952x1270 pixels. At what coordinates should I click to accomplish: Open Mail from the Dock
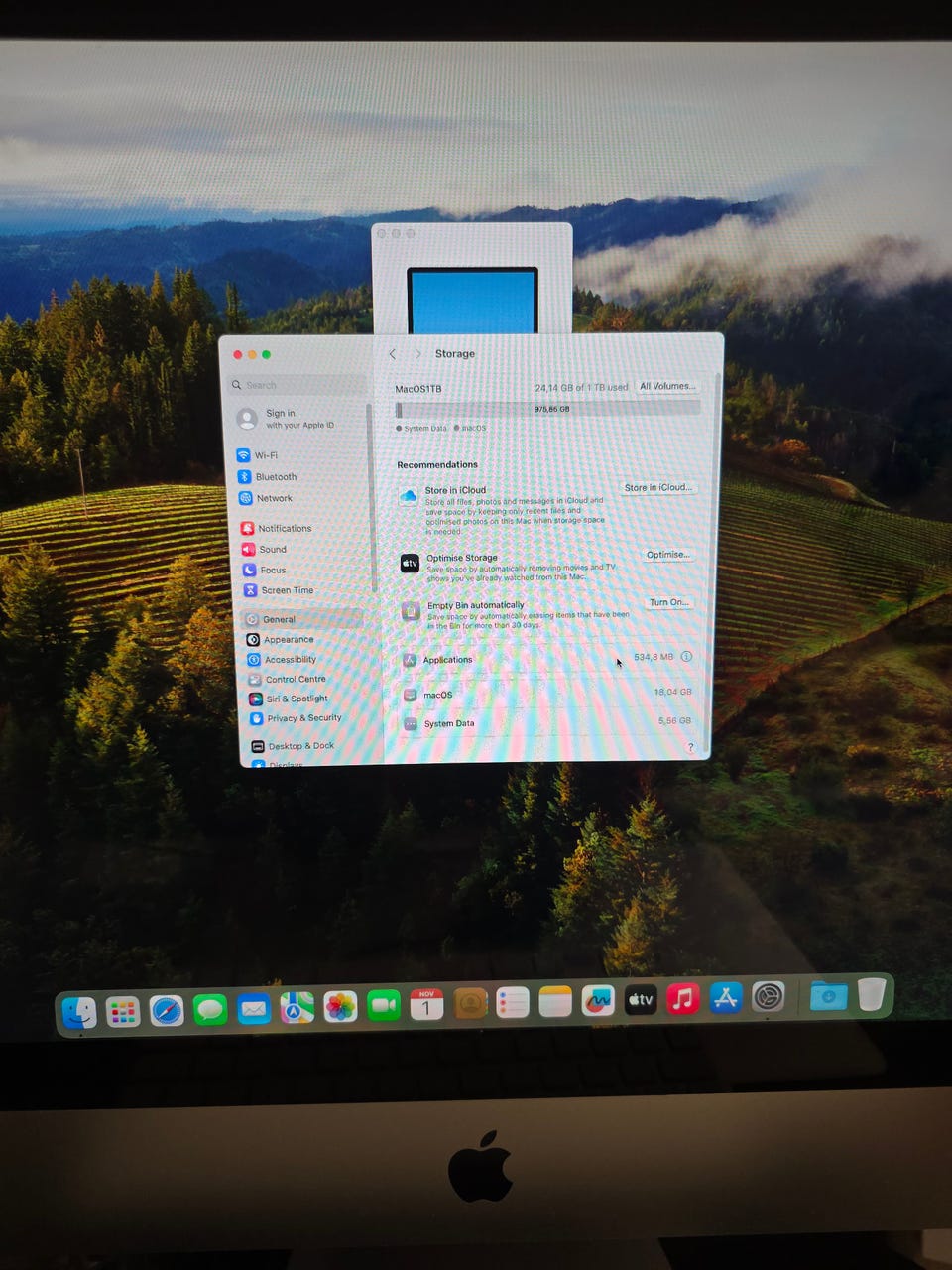pyautogui.click(x=253, y=1010)
